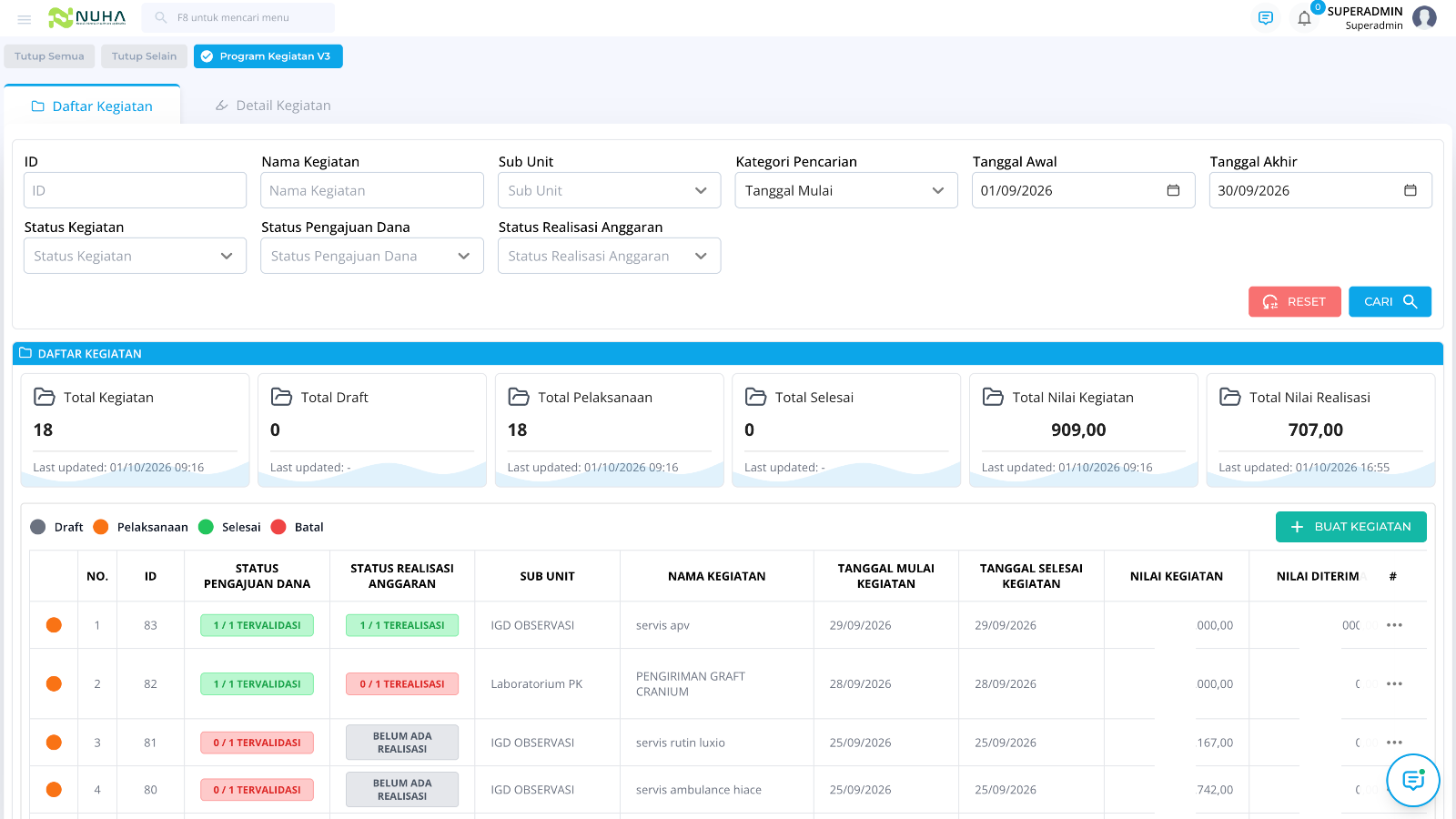Image resolution: width=1456 pixels, height=819 pixels.
Task: Open the Tanggal Akhir calendar picker icon
Action: pos(1410,190)
